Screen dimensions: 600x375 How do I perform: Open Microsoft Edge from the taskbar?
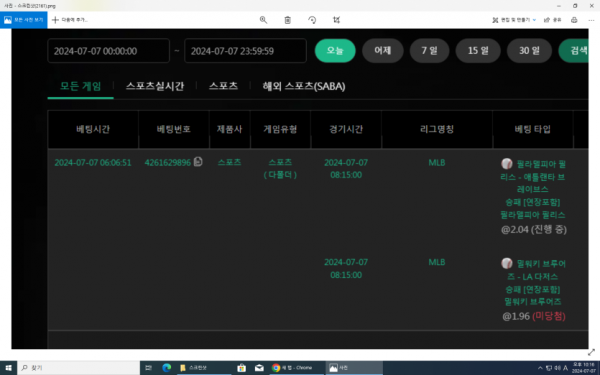[166, 368]
